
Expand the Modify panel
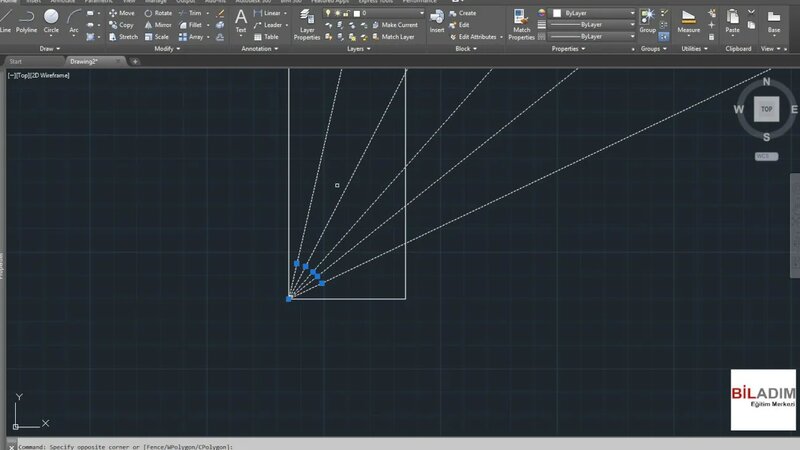[x=167, y=49]
